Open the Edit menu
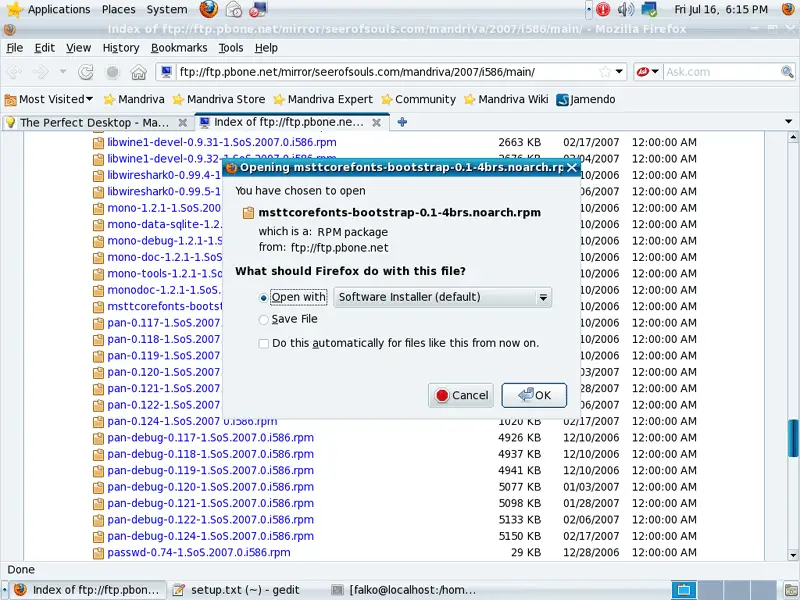This screenshot has height=600, width=800. 44,48
